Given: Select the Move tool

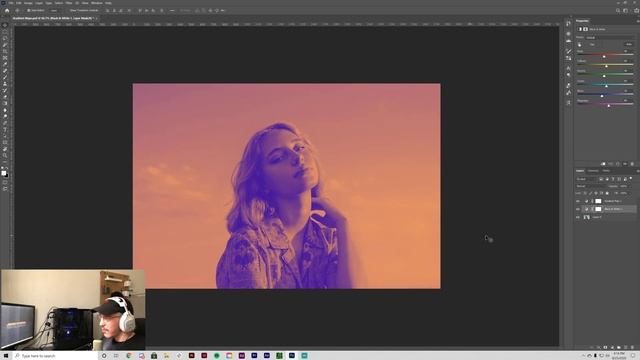Looking at the screenshot, I should (5, 25).
